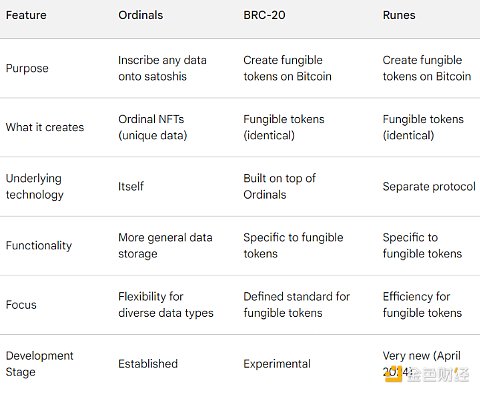The image size is (480, 393).
Task: Select the Underlying technology row label
Action: click(x=35, y=186)
